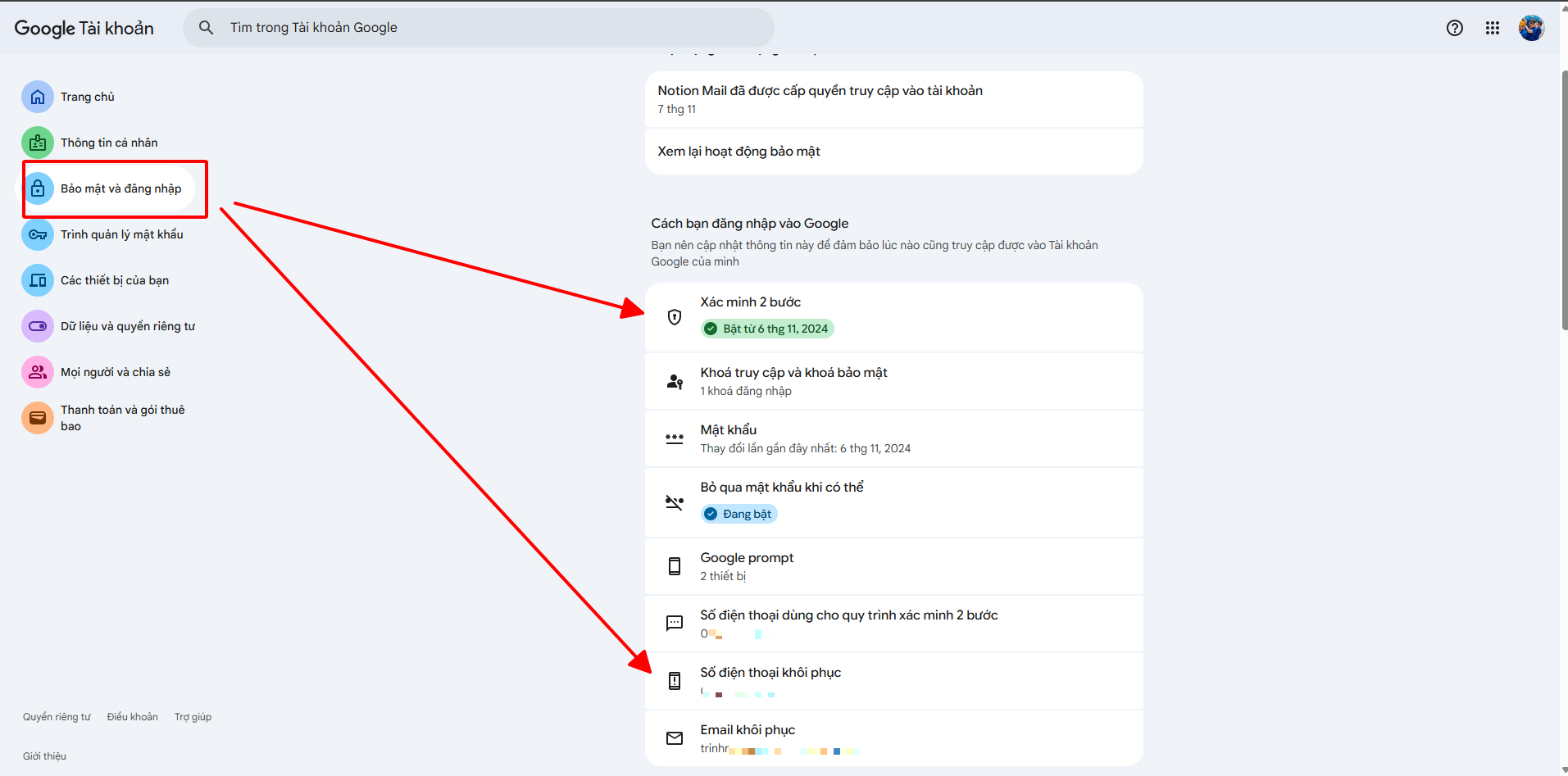This screenshot has height=776, width=1568.
Task: Select Bảo mật và đăng nhập
Action: 120,188
